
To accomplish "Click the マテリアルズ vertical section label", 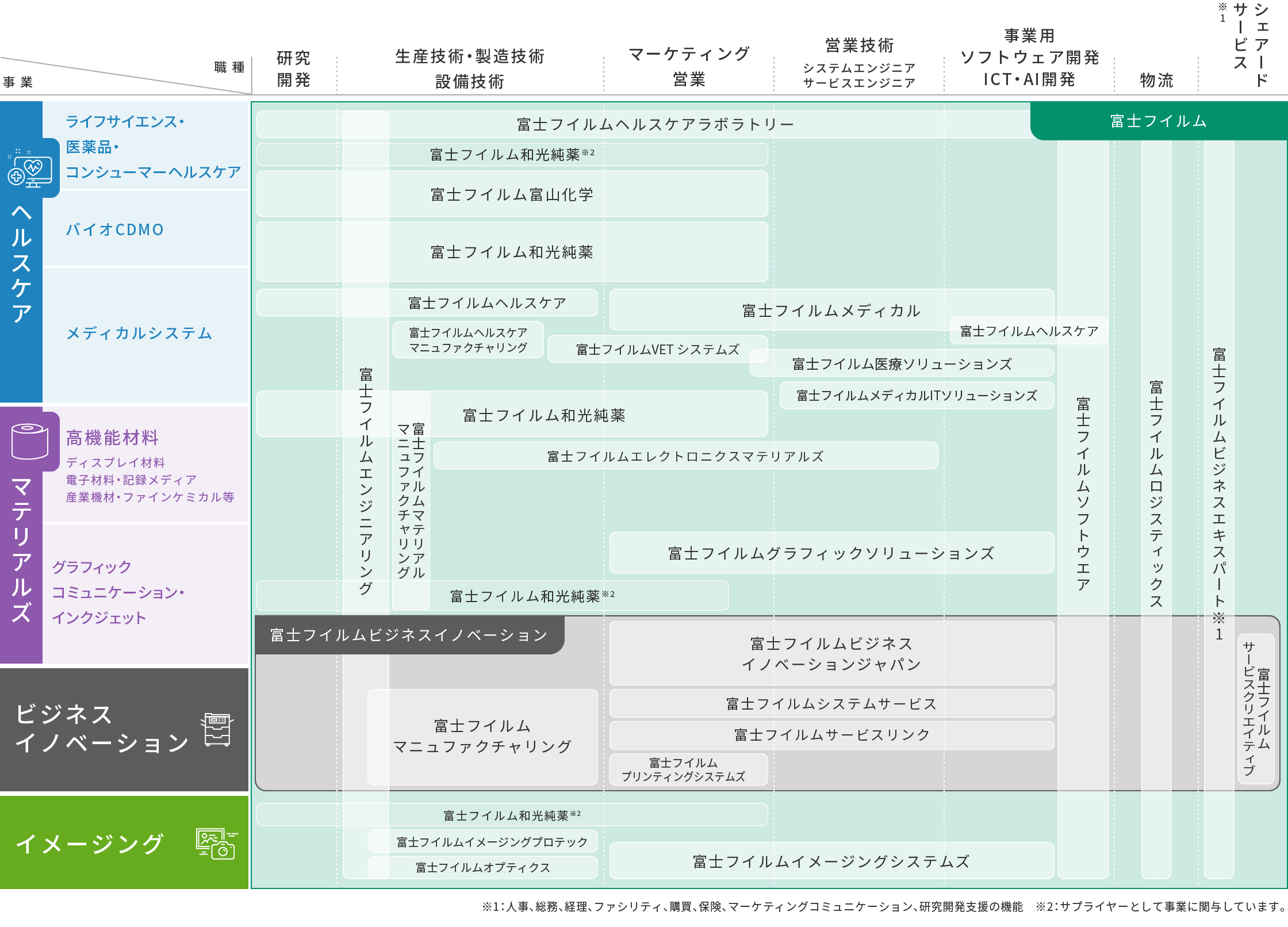I will coord(21,550).
